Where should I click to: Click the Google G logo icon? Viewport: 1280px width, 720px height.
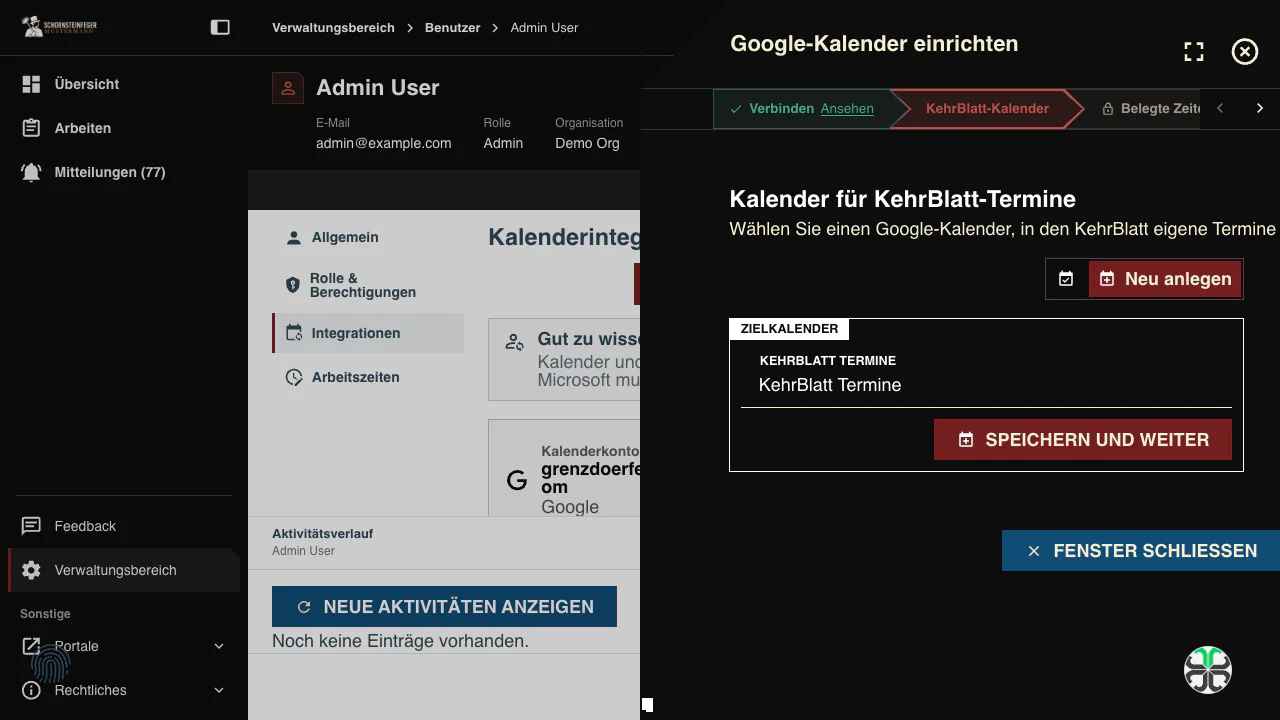pos(517,480)
